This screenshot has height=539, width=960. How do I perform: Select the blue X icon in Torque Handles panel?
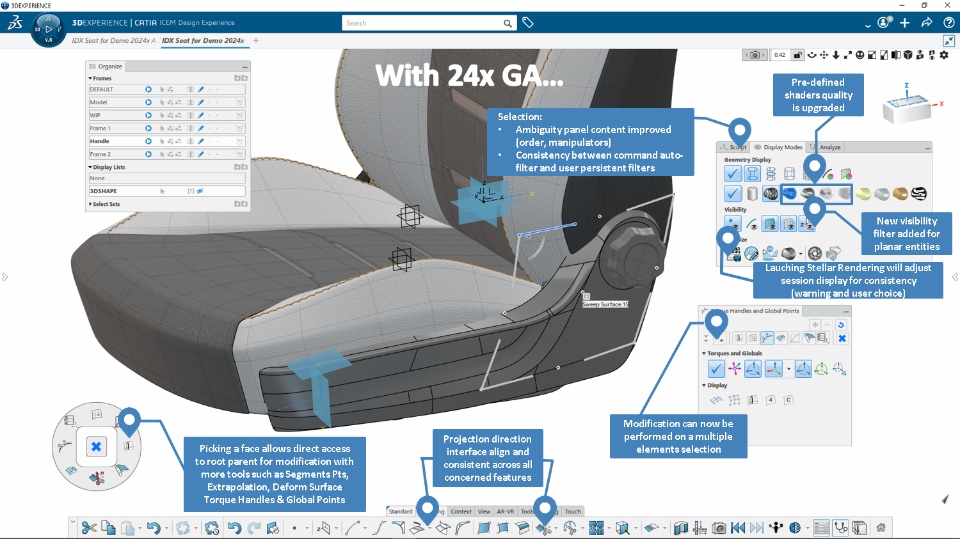pos(842,338)
